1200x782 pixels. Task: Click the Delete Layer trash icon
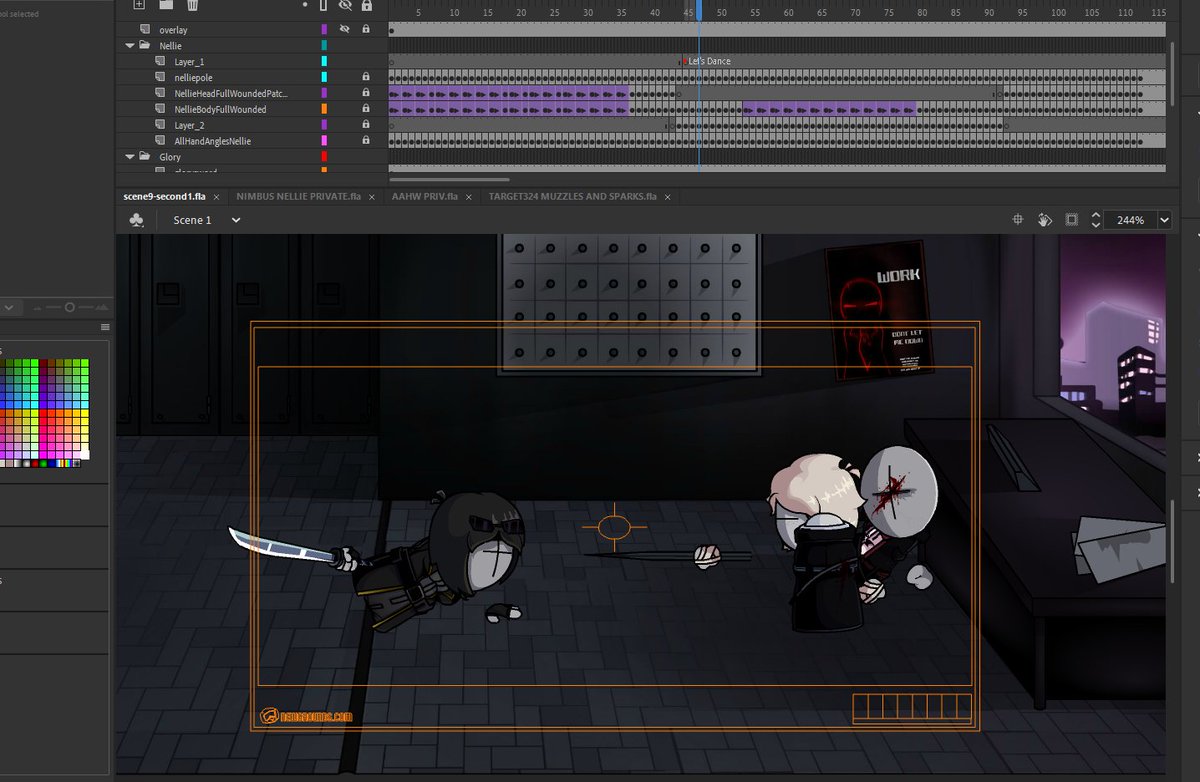pyautogui.click(x=193, y=5)
